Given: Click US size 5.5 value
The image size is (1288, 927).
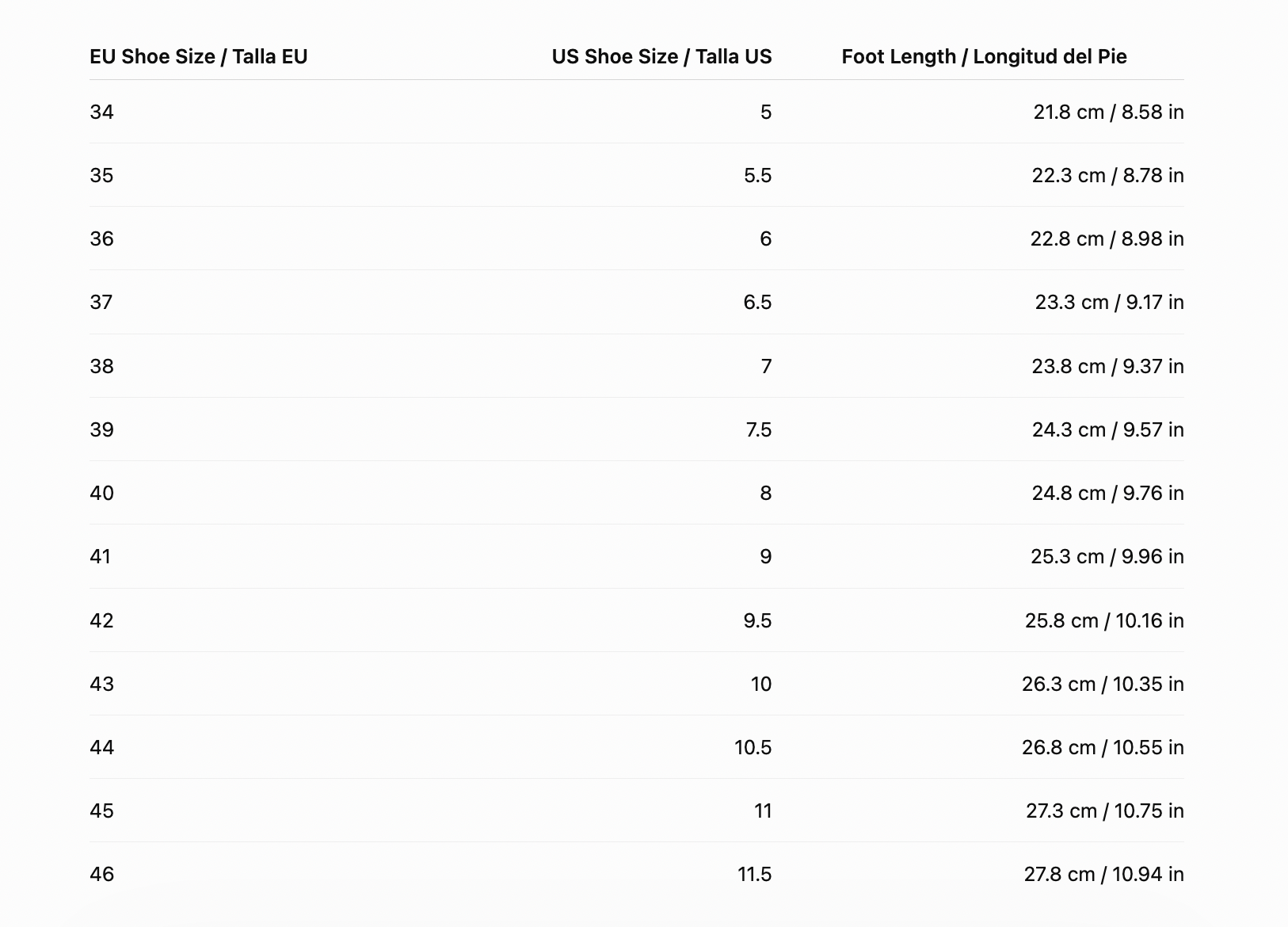Looking at the screenshot, I should pos(757,175).
